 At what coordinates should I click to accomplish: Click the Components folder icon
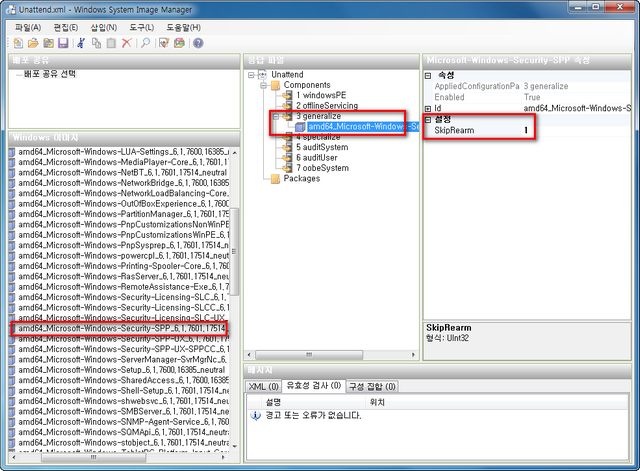[x=276, y=85]
